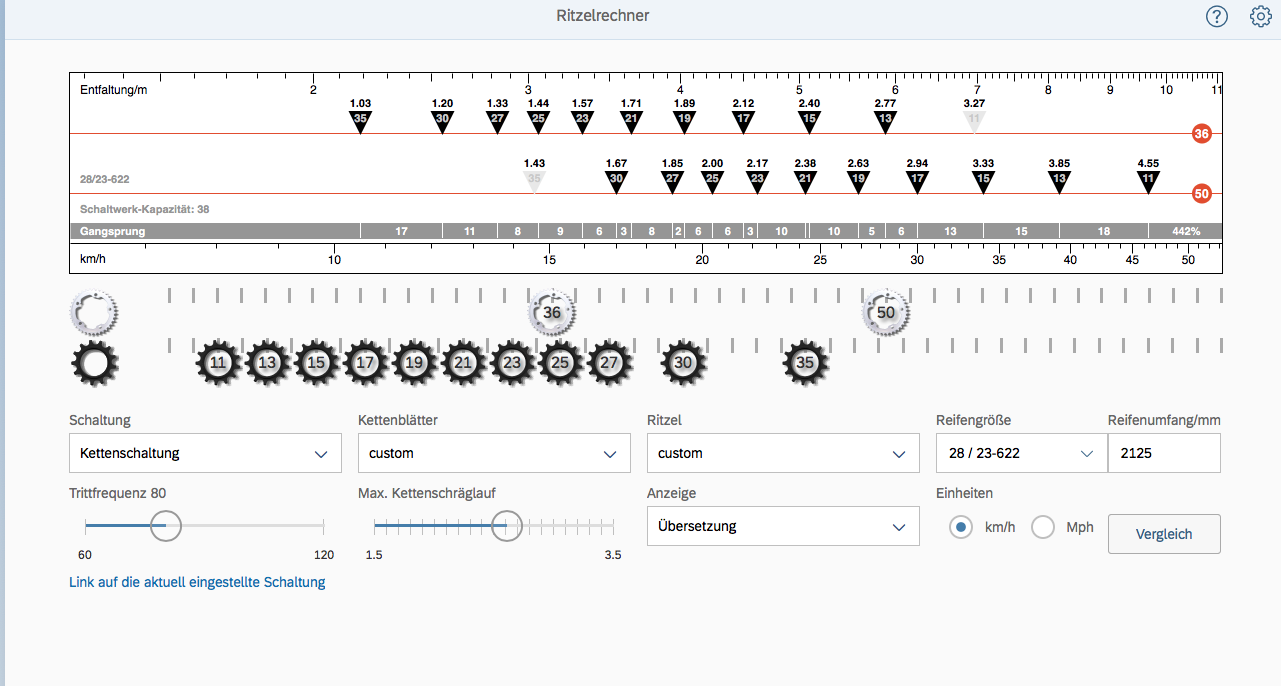Click the 36-tooth chainring gear icon

[x=552, y=312]
